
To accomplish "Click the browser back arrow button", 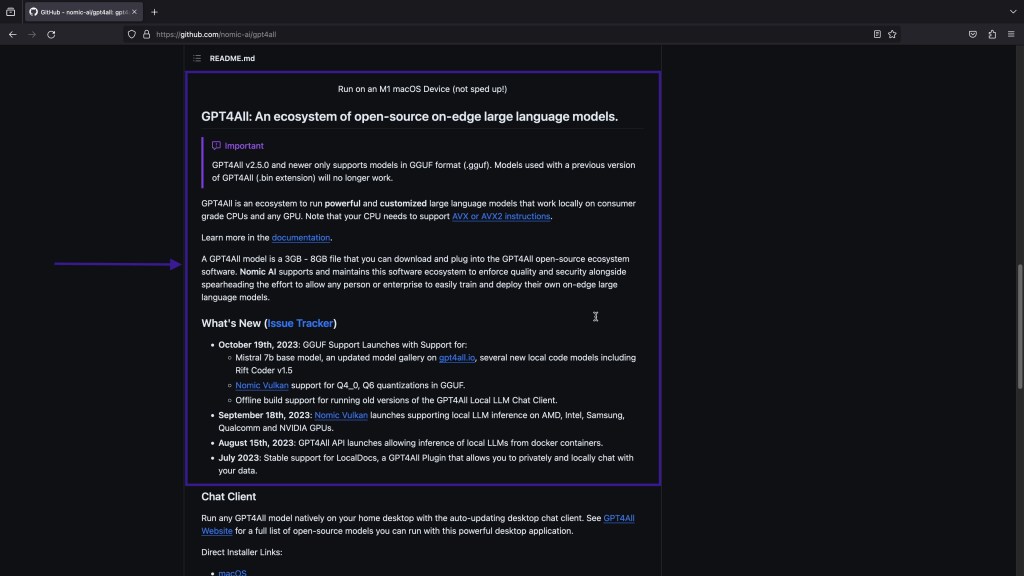I will (x=12, y=34).
